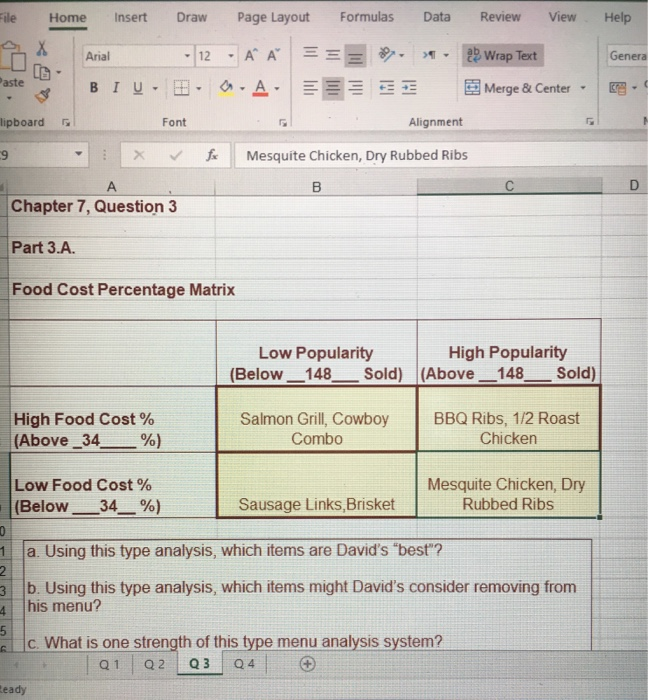Select the Sausage Links,Brisket cell
The height and width of the screenshot is (700, 648).
(x=316, y=485)
